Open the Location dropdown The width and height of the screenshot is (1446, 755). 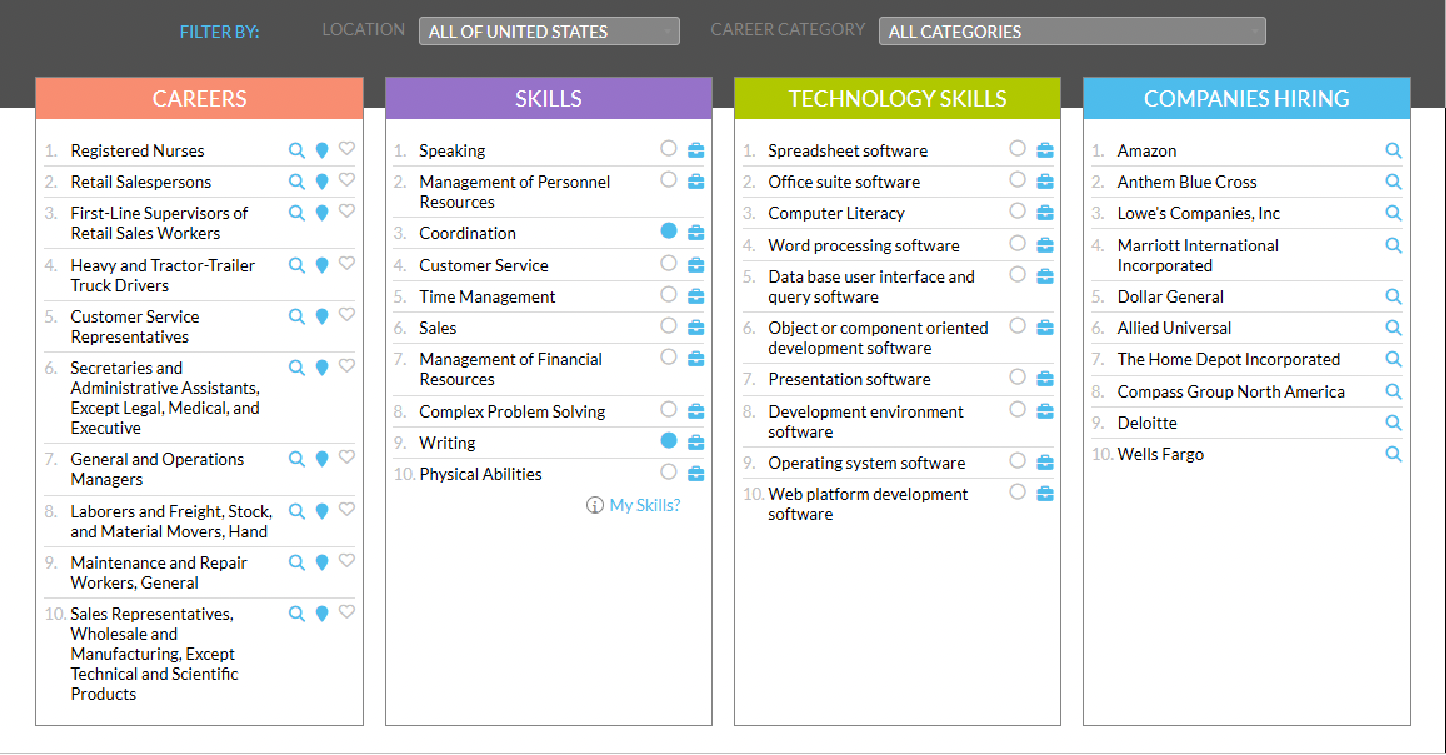pos(549,31)
